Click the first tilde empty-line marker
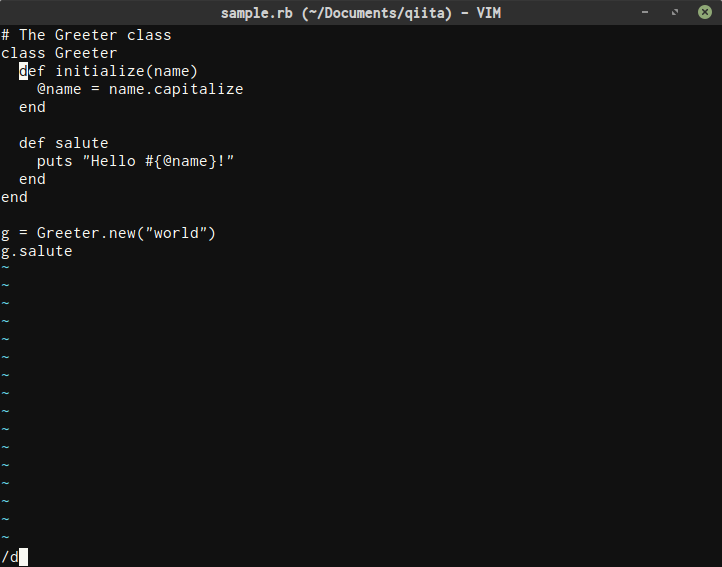 point(5,269)
